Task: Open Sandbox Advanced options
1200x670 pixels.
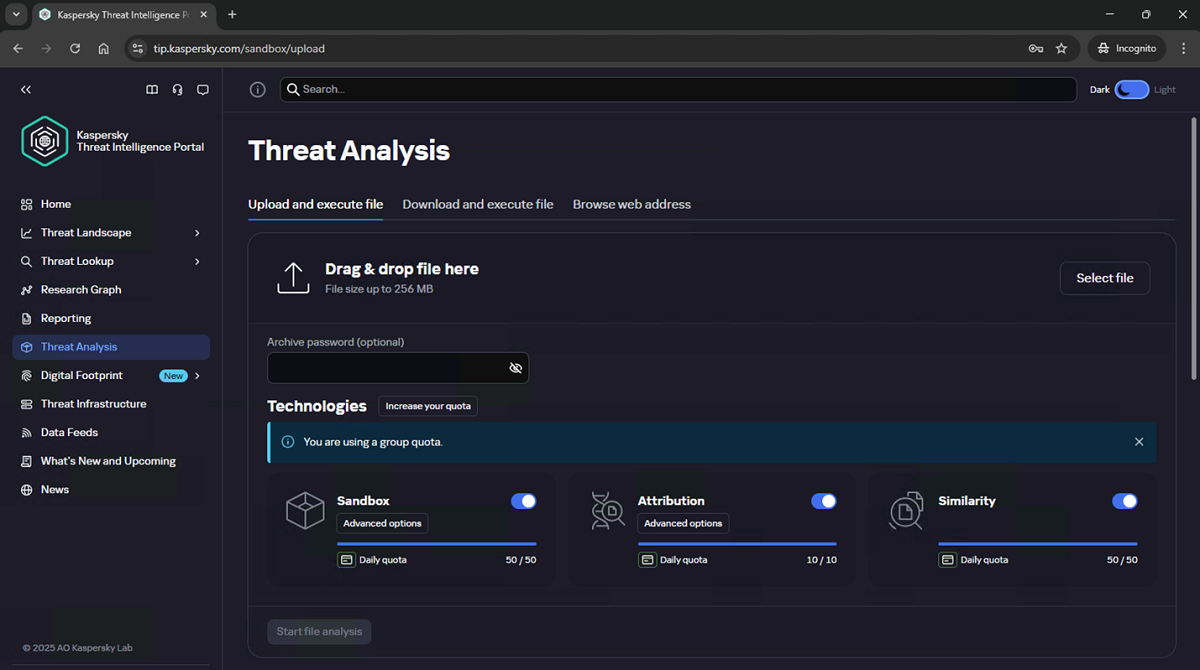Action: pyautogui.click(x=383, y=523)
